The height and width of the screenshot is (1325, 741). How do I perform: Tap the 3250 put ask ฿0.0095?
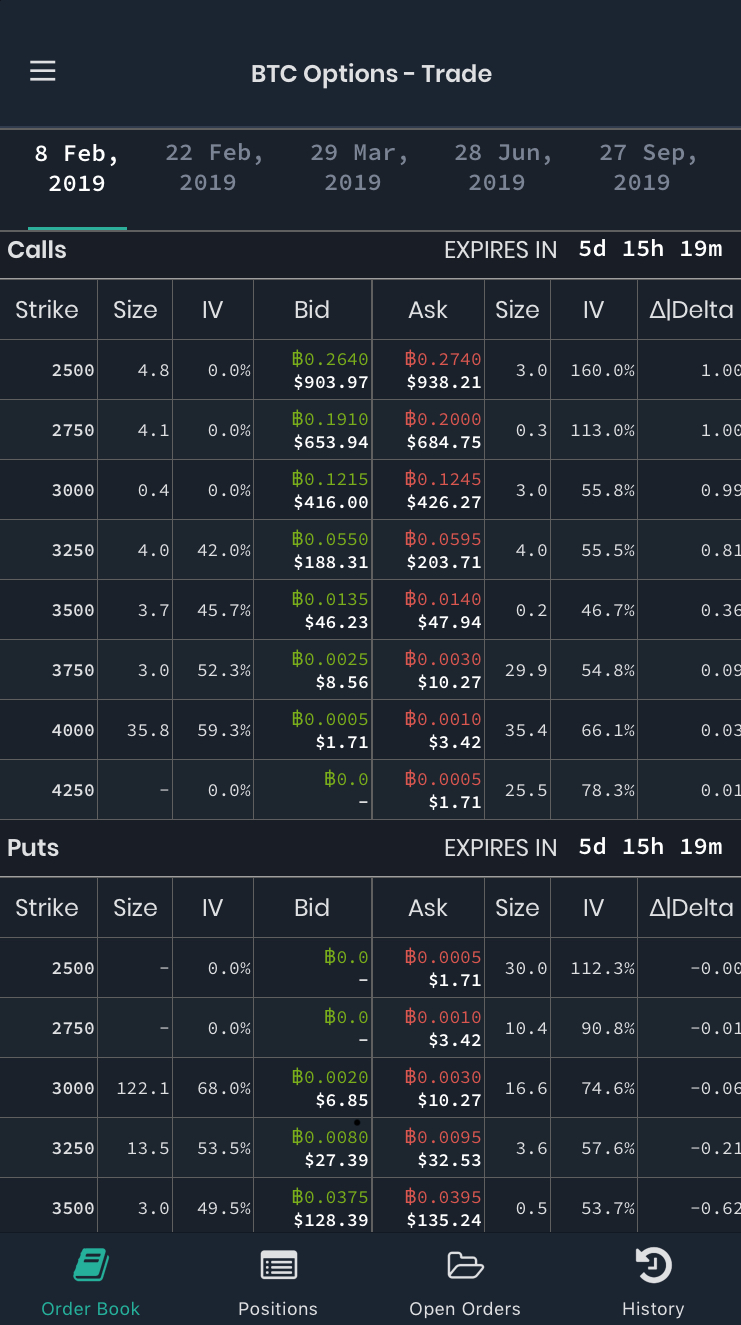[443, 1137]
